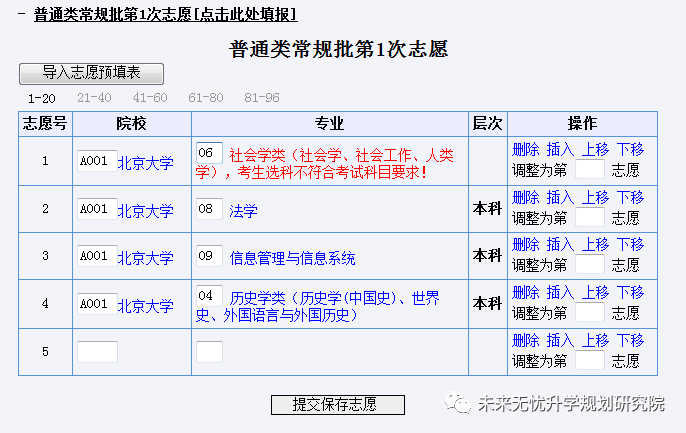Submit with the 提交保存志愿 button
The height and width of the screenshot is (433, 686).
click(x=338, y=405)
